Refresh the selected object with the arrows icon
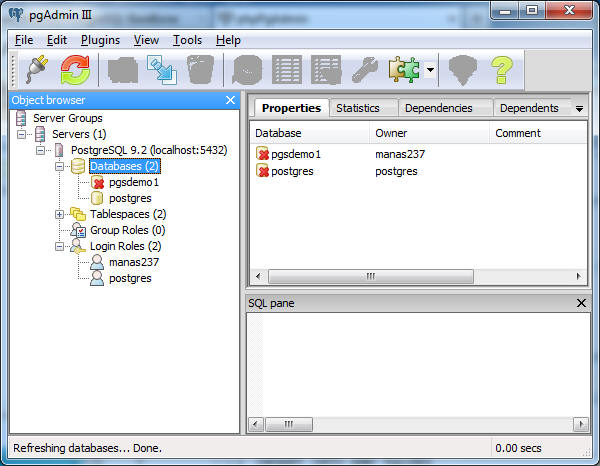The height and width of the screenshot is (466, 600). [x=75, y=69]
